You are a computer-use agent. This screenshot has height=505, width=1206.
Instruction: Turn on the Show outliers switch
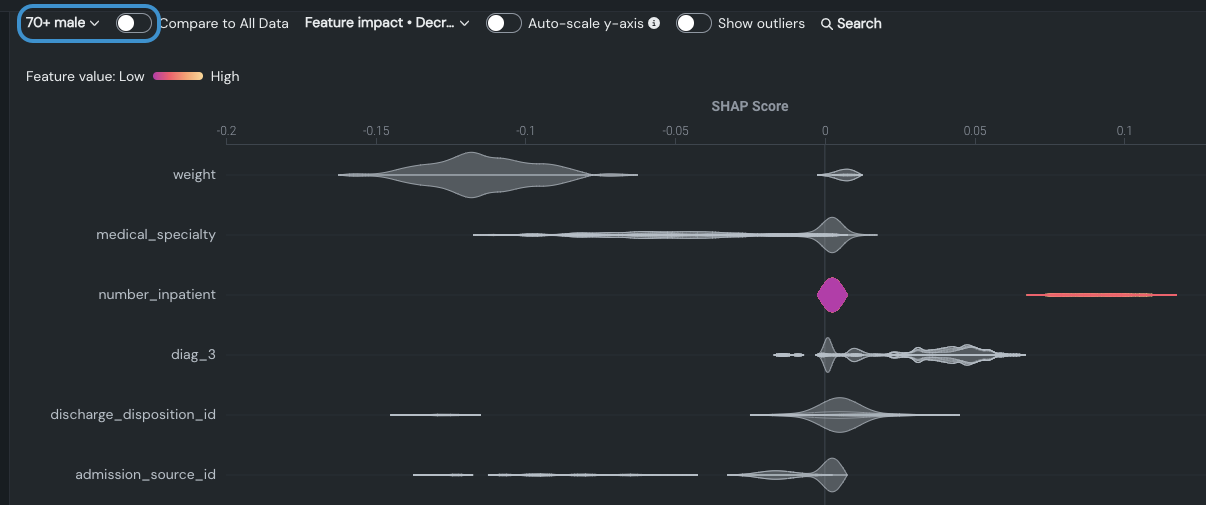[693, 23]
